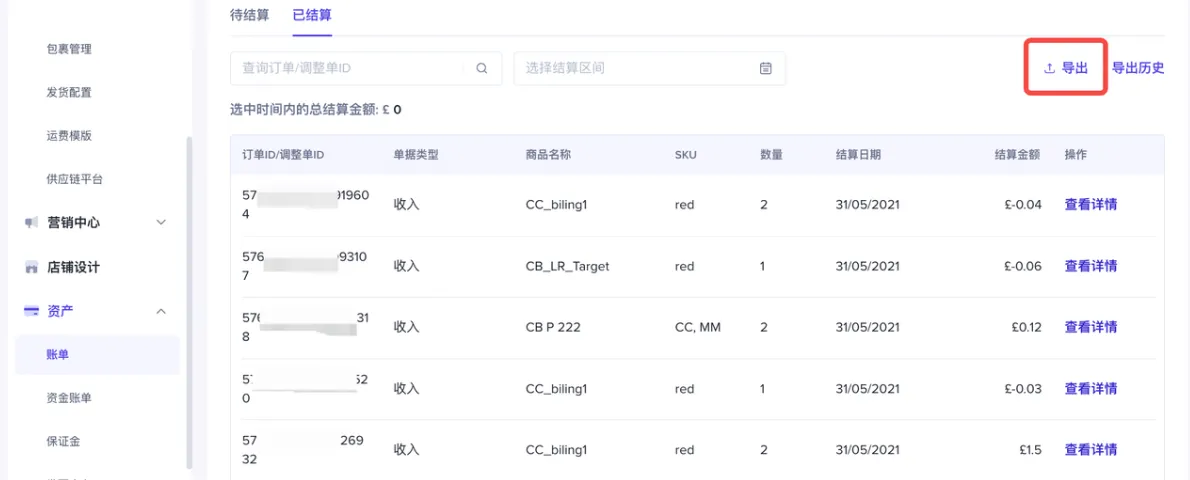Click the £-0.04 amount cell
Image resolution: width=1190 pixels, height=480 pixels.
(x=1023, y=204)
